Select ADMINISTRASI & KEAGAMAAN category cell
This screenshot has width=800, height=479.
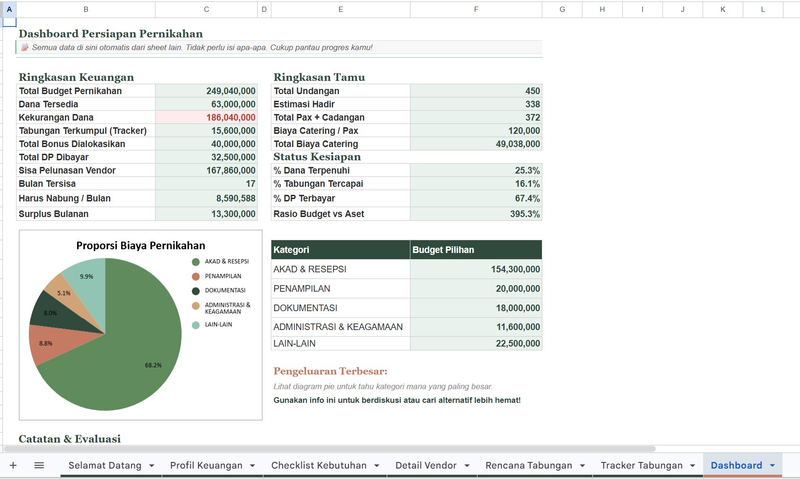(x=340, y=327)
